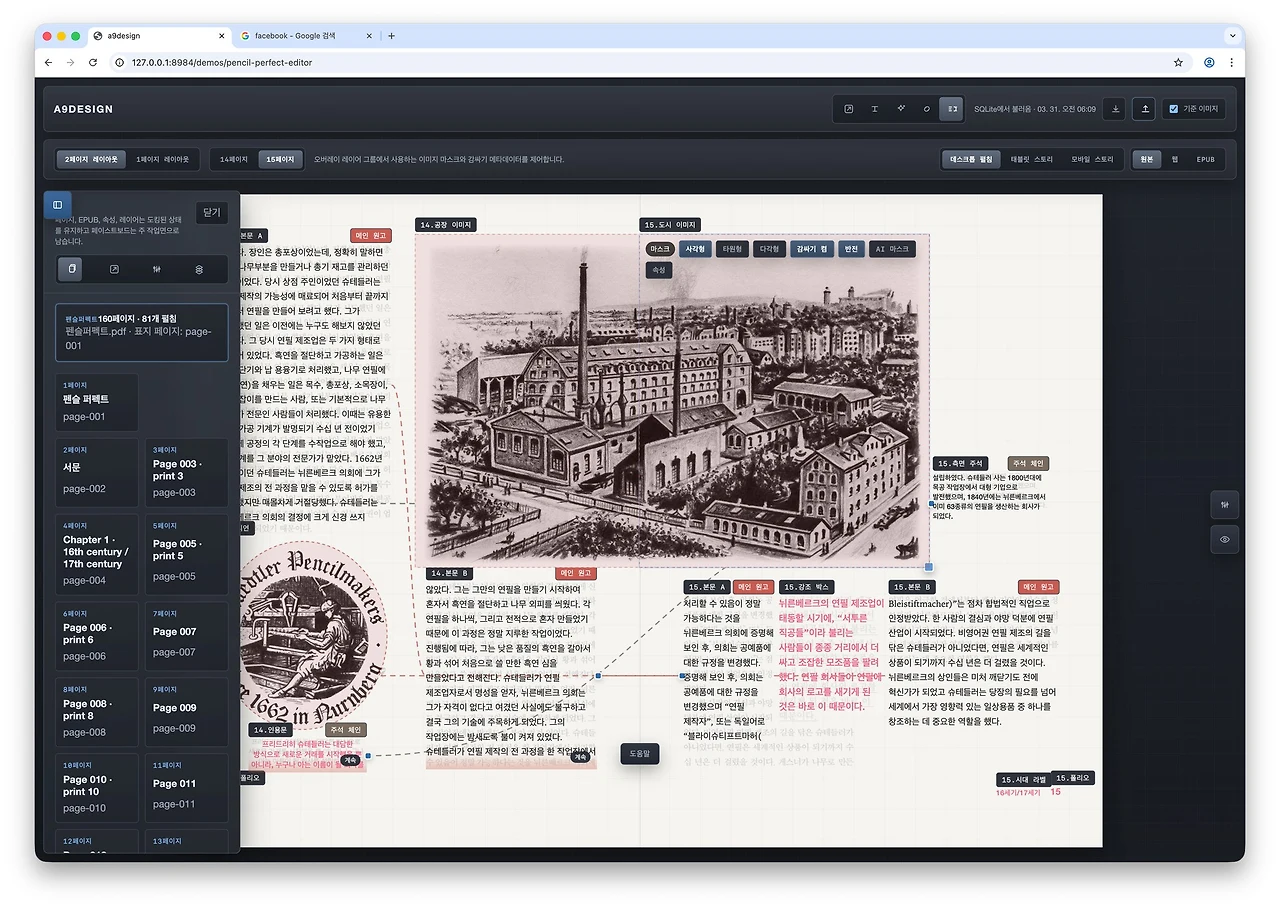Click the download arrow icon
The width and height of the screenshot is (1280, 908).
point(1115,109)
